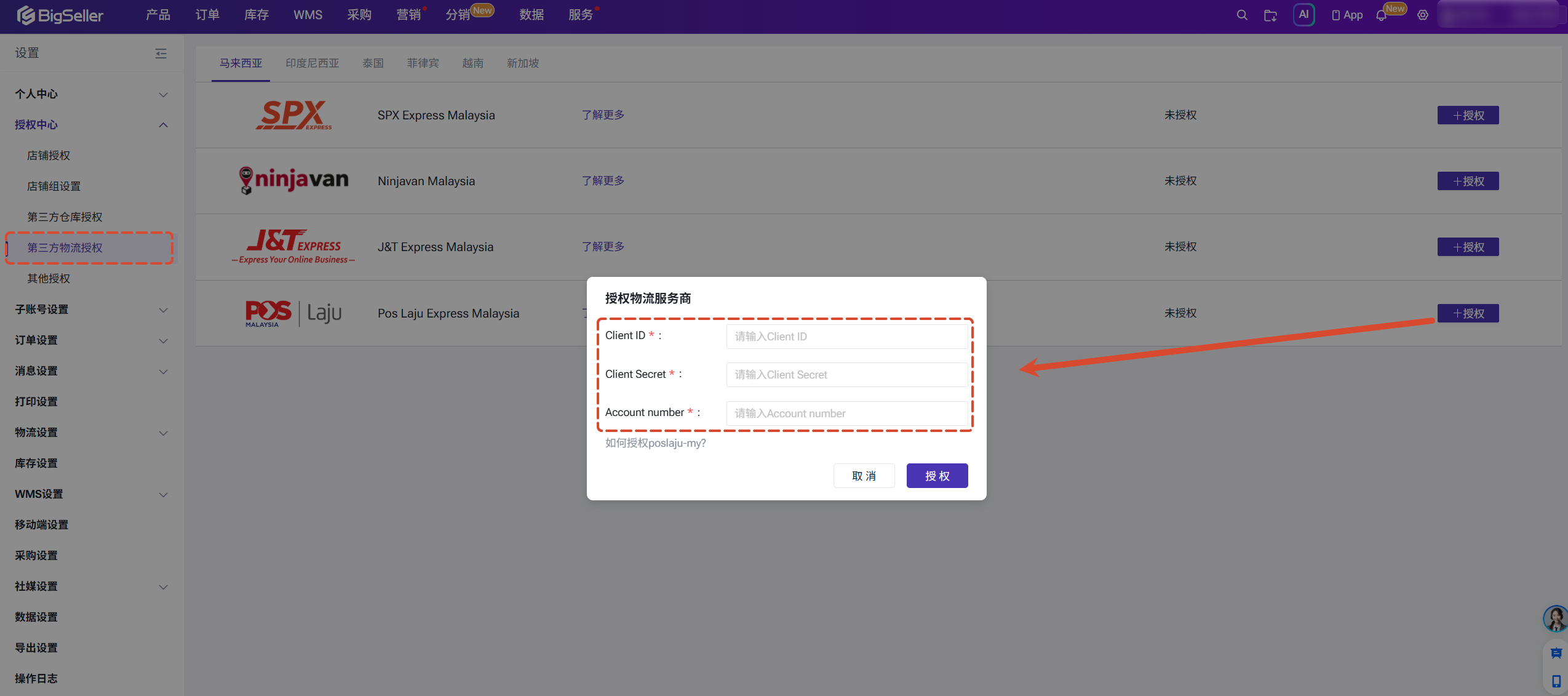
Task: Open the settings gear icon in header
Action: point(1423,15)
